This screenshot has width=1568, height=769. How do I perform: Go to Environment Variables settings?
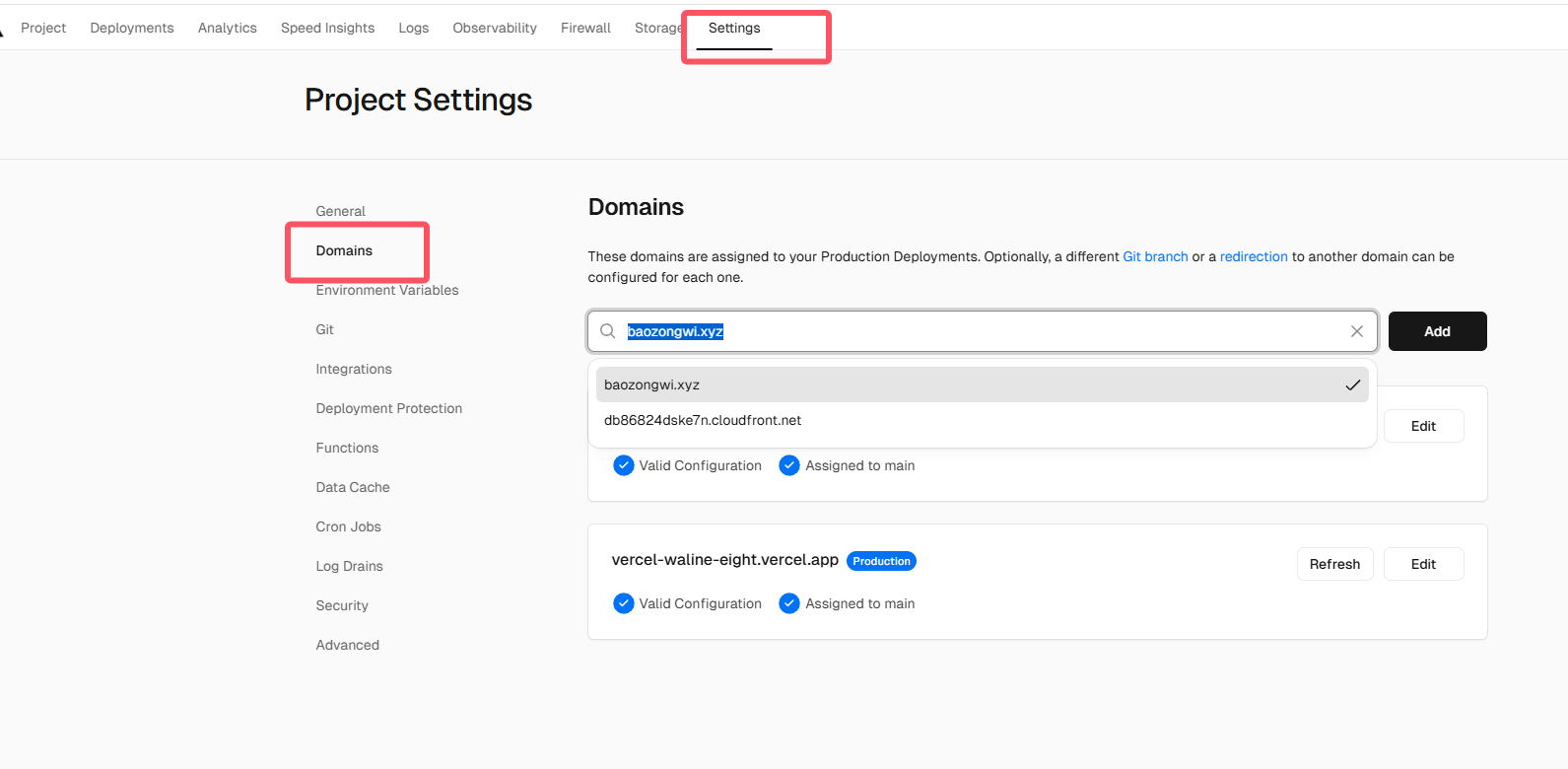click(x=387, y=291)
